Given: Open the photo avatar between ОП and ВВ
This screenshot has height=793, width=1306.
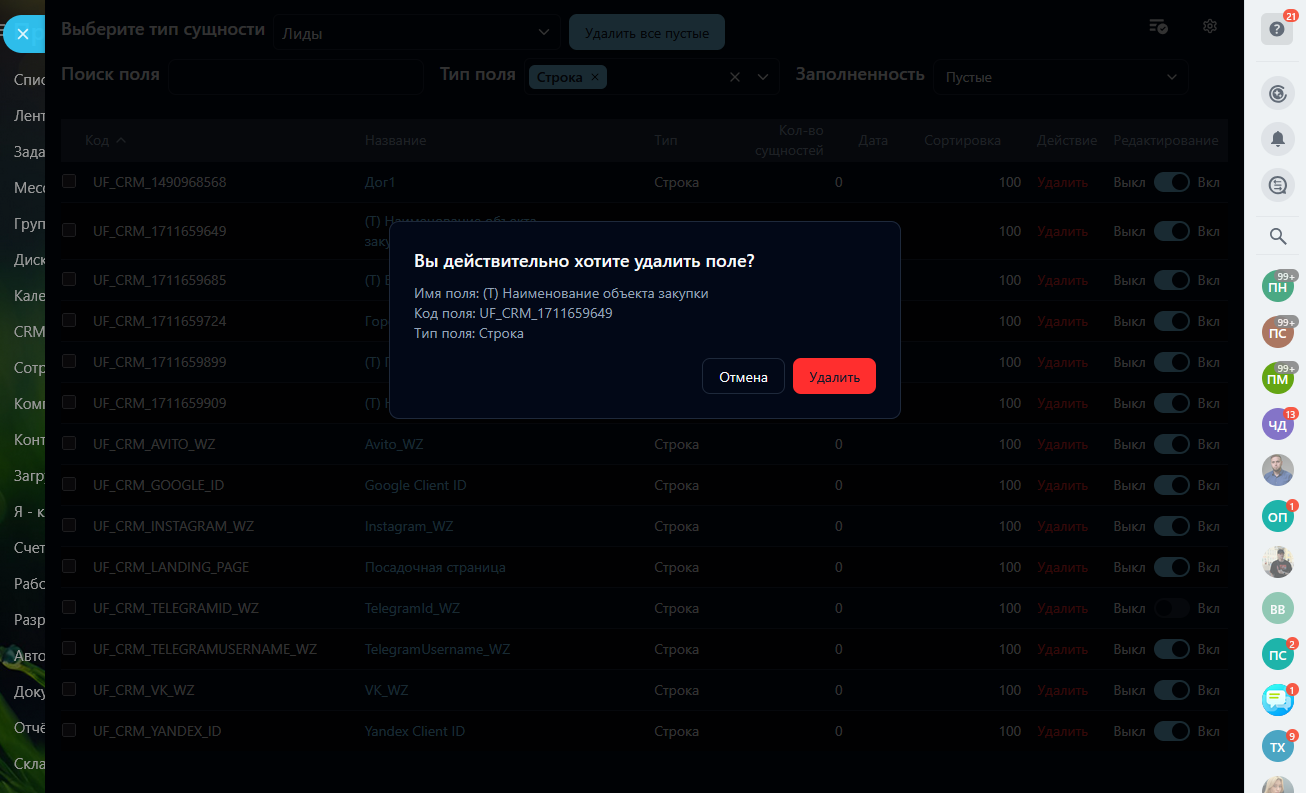Looking at the screenshot, I should tap(1277, 562).
